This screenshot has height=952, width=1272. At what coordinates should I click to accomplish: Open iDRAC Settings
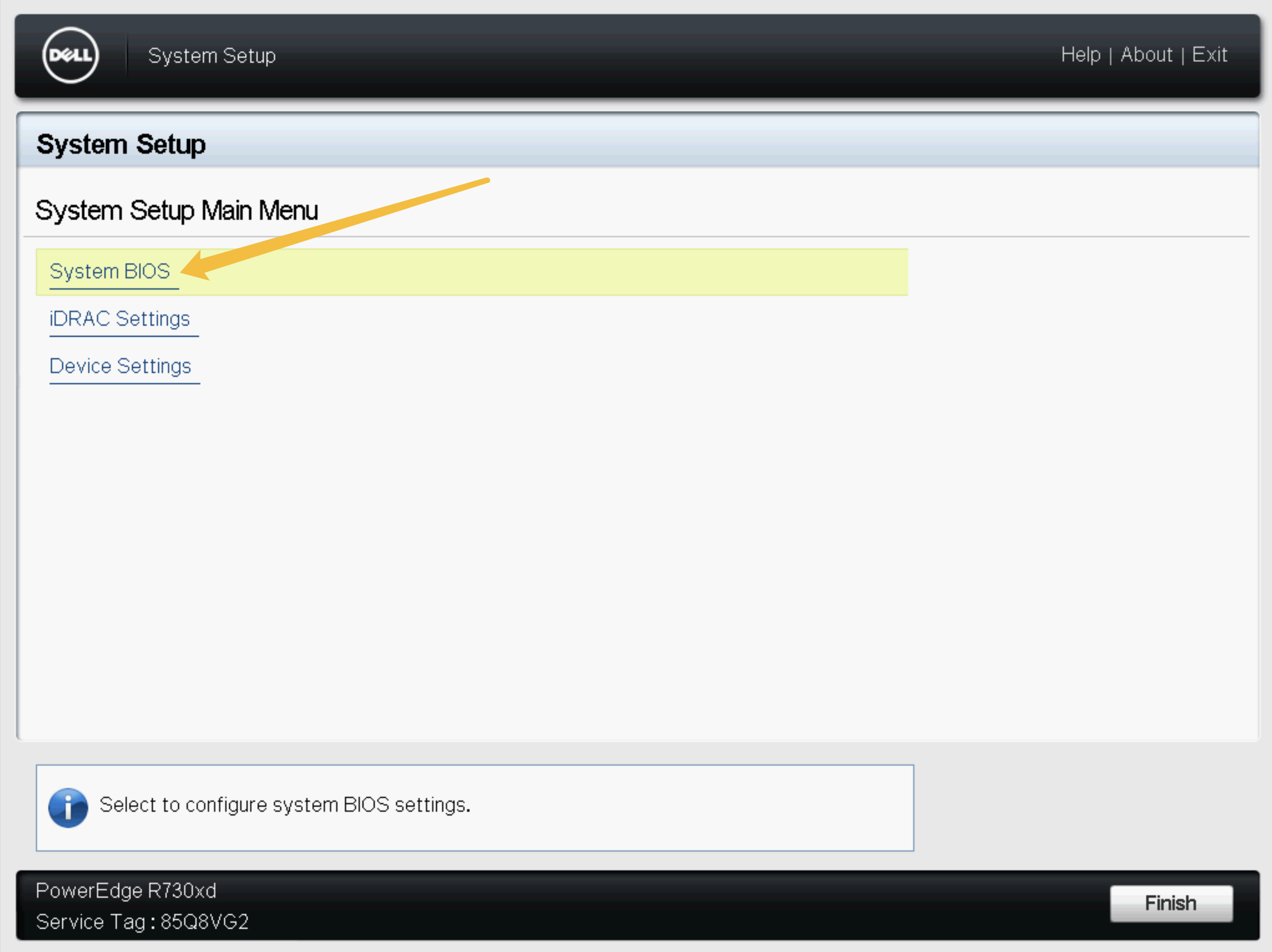tap(120, 319)
